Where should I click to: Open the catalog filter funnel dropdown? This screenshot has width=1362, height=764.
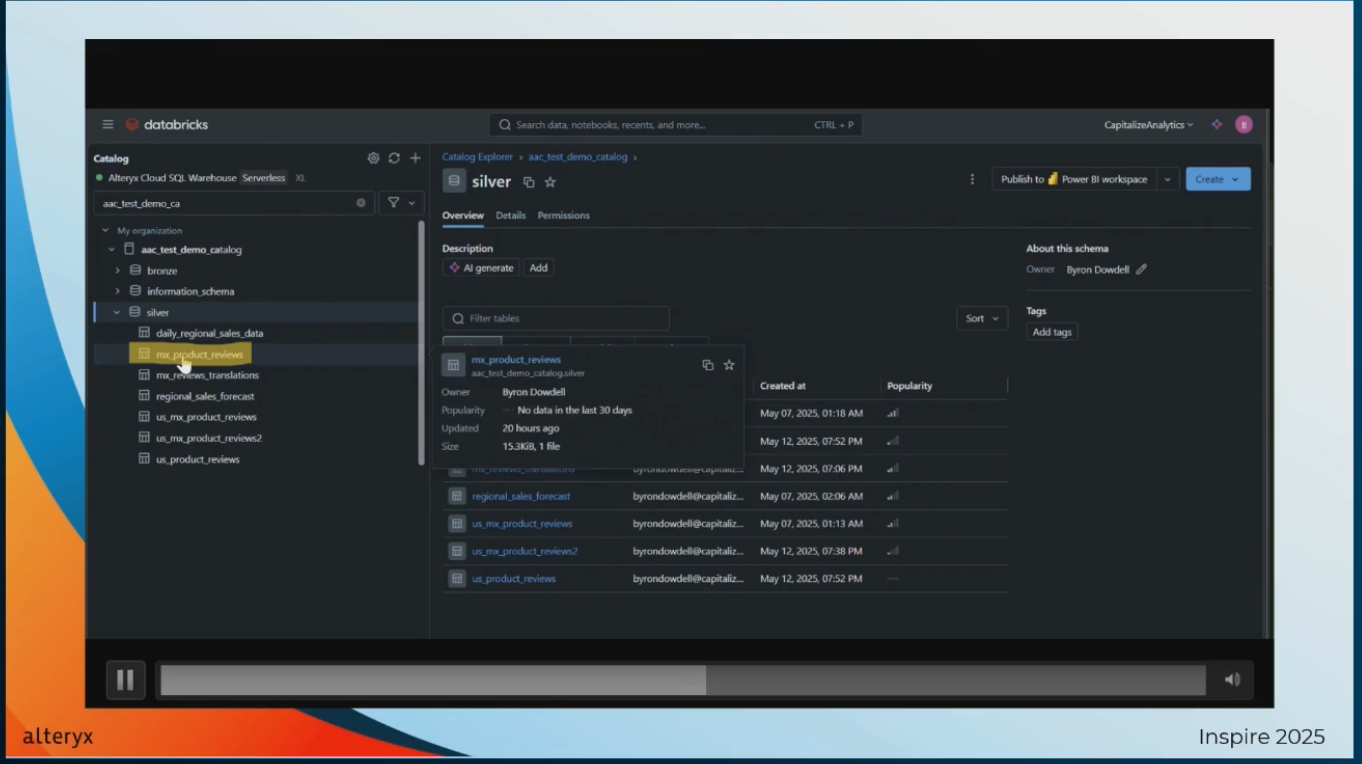click(401, 203)
